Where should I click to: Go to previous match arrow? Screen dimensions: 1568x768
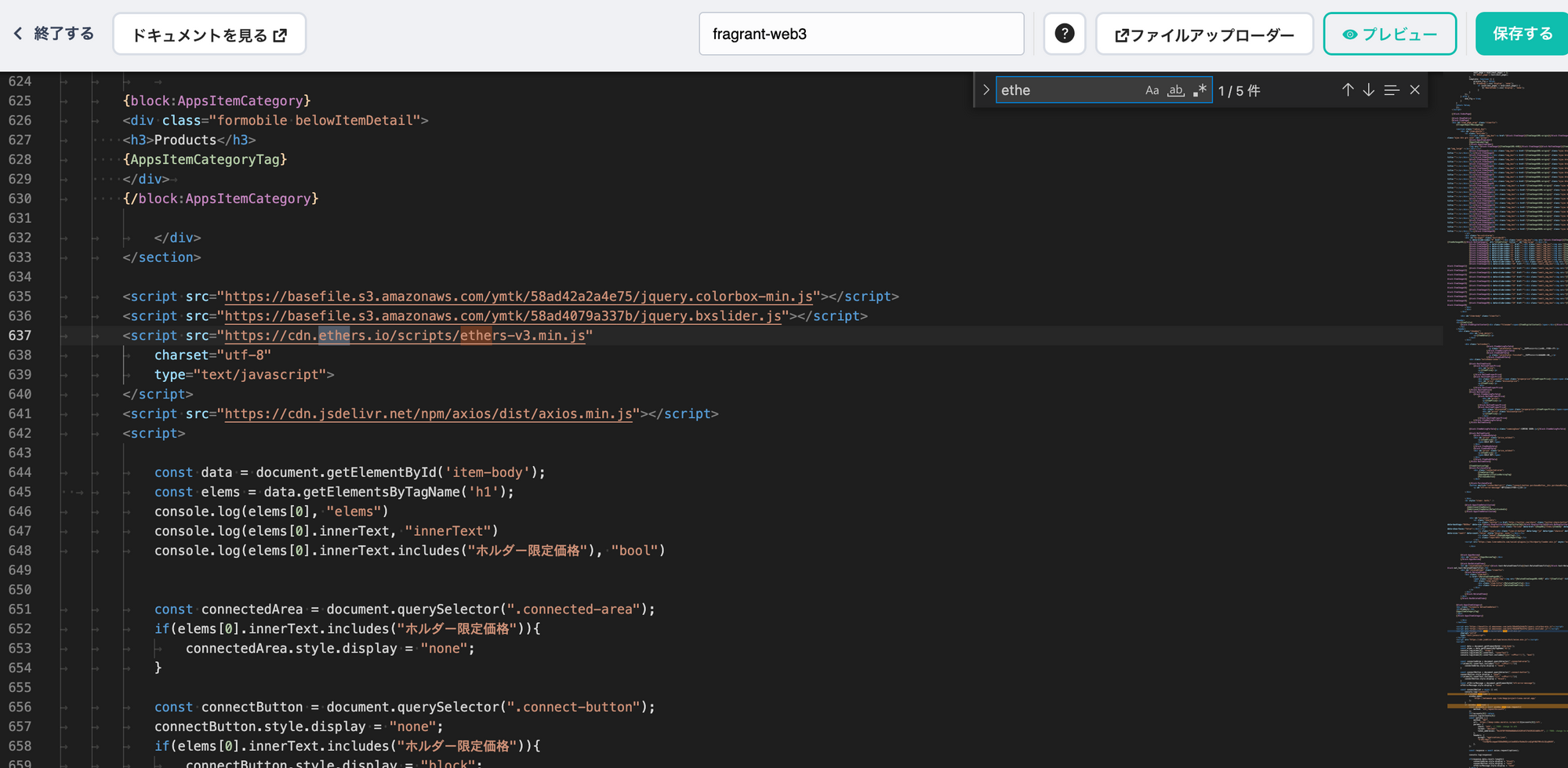pos(1347,90)
